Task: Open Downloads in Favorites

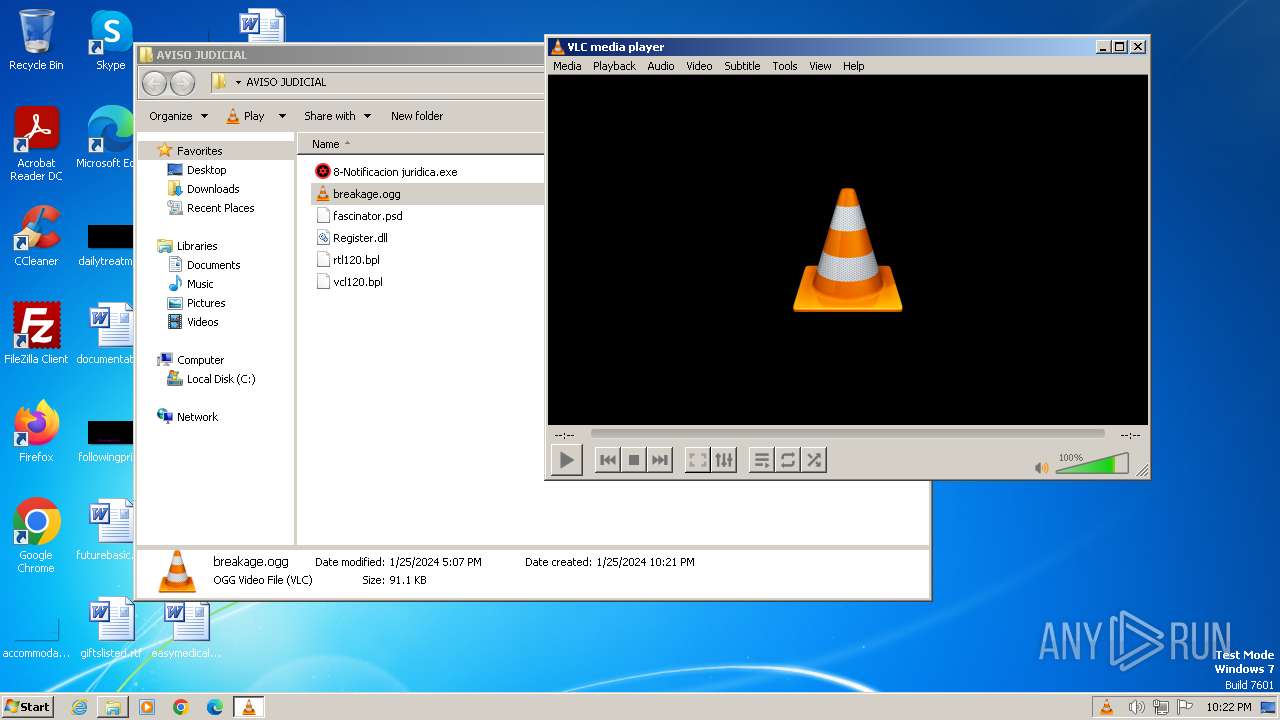Action: click(x=213, y=189)
